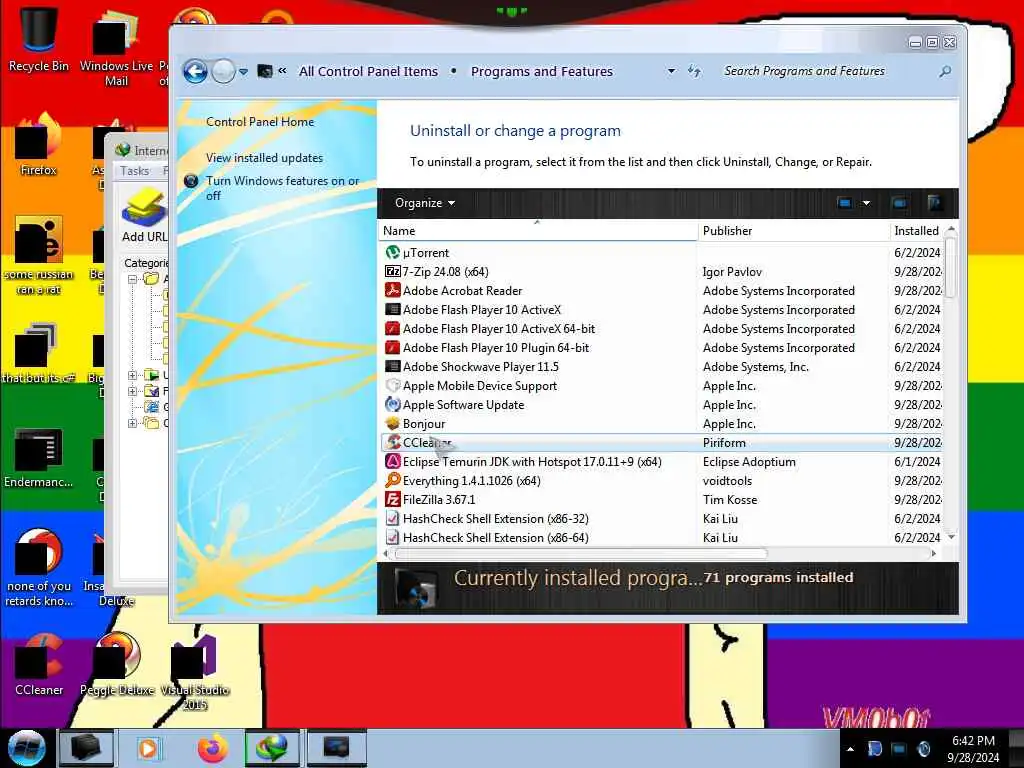Viewport: 1024px width, 768px height.
Task: Click the HashCheck Shell Extension (x86-32) icon
Action: coord(392,518)
